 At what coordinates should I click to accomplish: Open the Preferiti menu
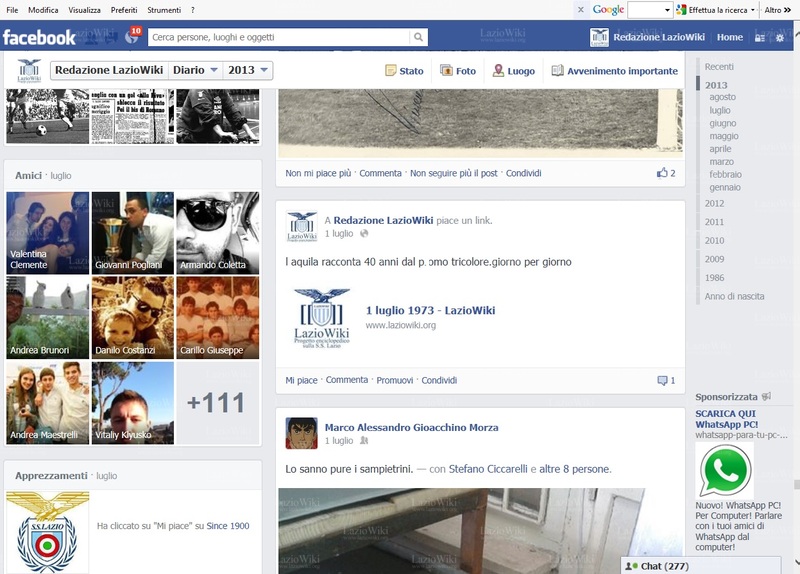(x=124, y=10)
